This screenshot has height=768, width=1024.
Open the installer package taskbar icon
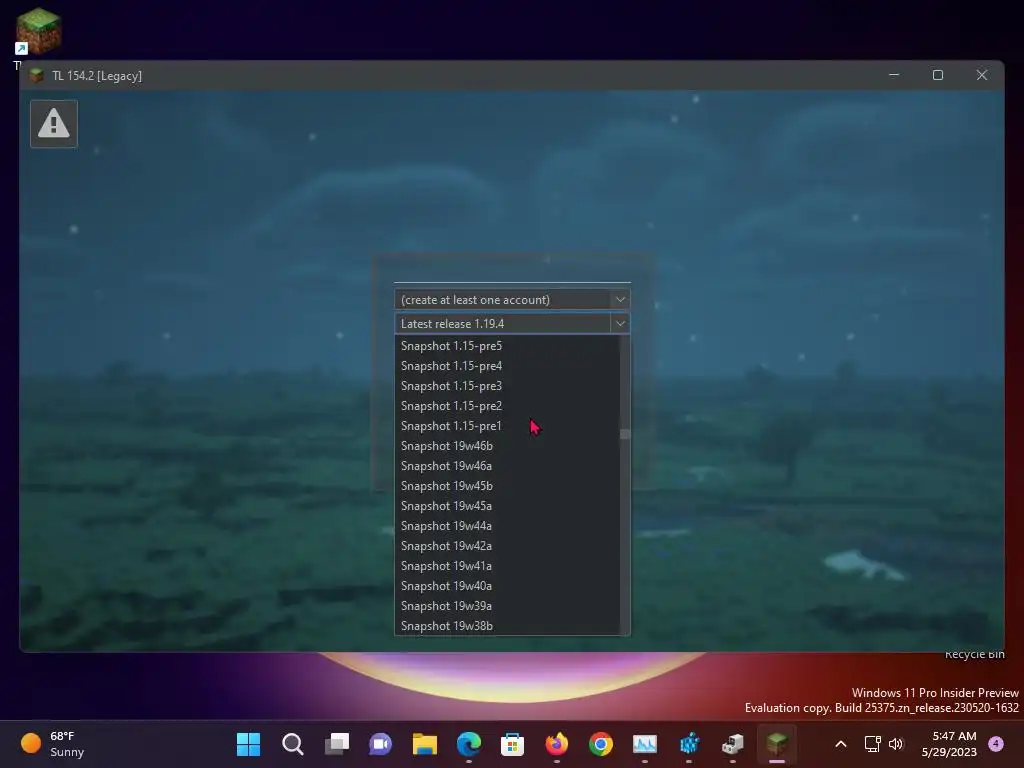point(733,744)
